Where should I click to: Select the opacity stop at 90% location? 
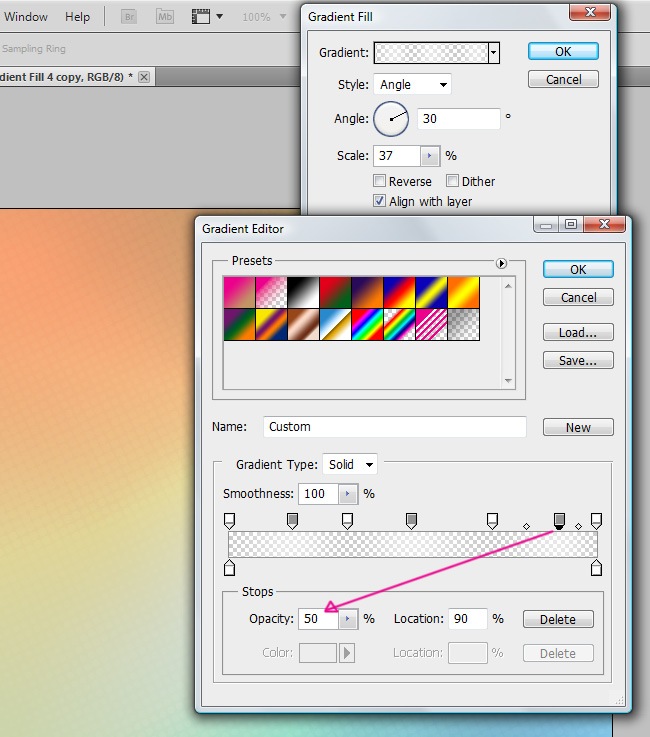[560, 520]
